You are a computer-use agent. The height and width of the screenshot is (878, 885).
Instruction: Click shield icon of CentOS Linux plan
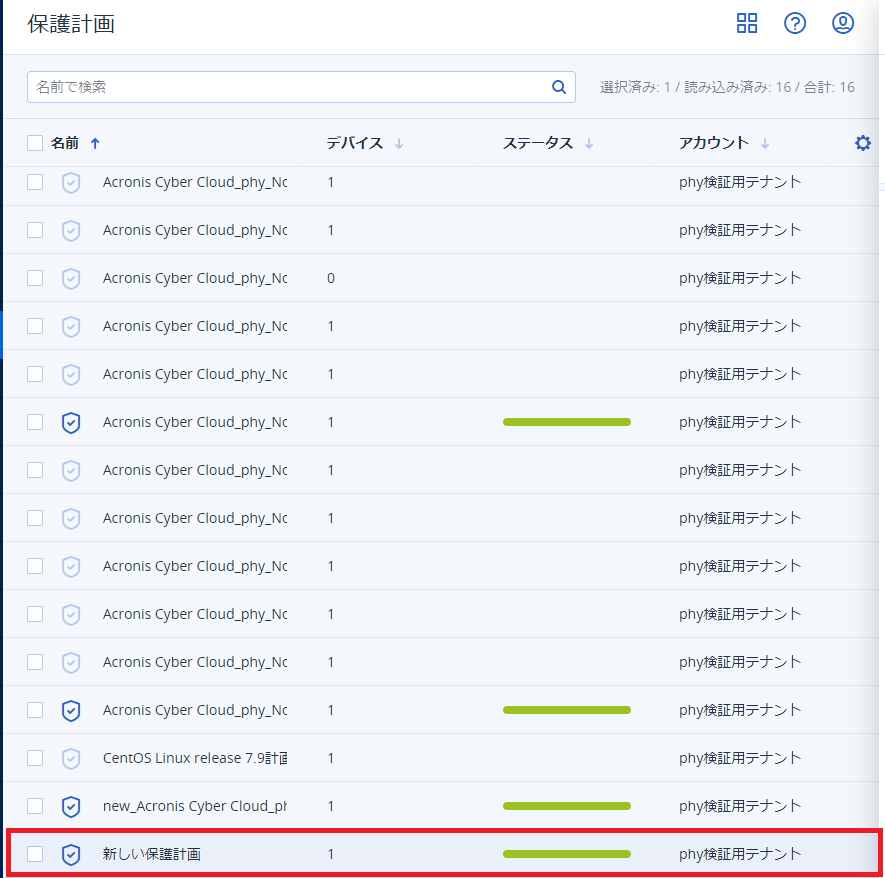pos(71,758)
